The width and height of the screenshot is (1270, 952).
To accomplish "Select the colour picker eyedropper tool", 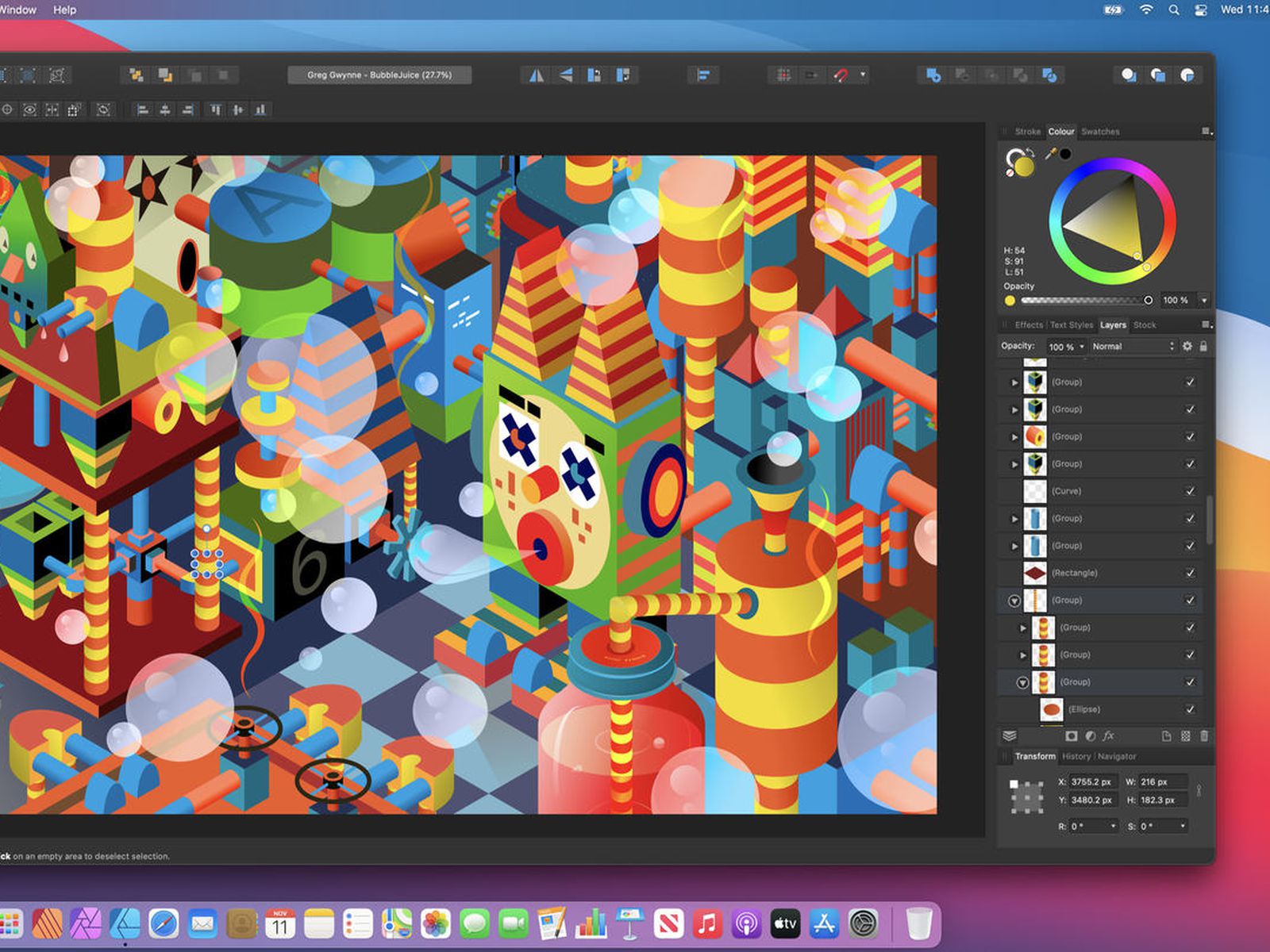I will (x=1050, y=154).
